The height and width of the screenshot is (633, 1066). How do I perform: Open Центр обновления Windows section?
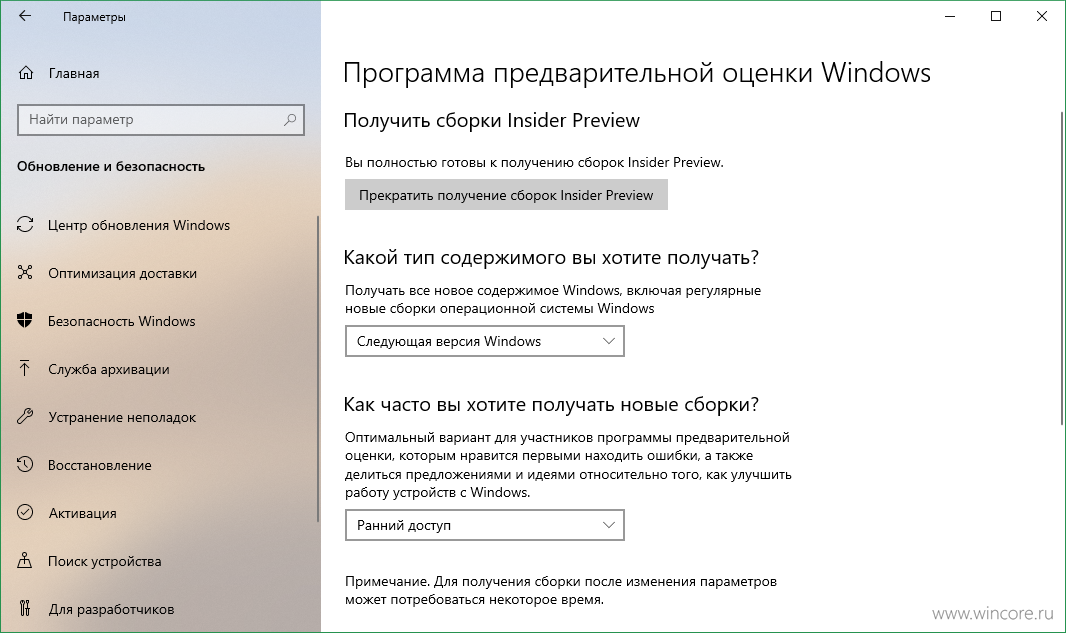(139, 225)
